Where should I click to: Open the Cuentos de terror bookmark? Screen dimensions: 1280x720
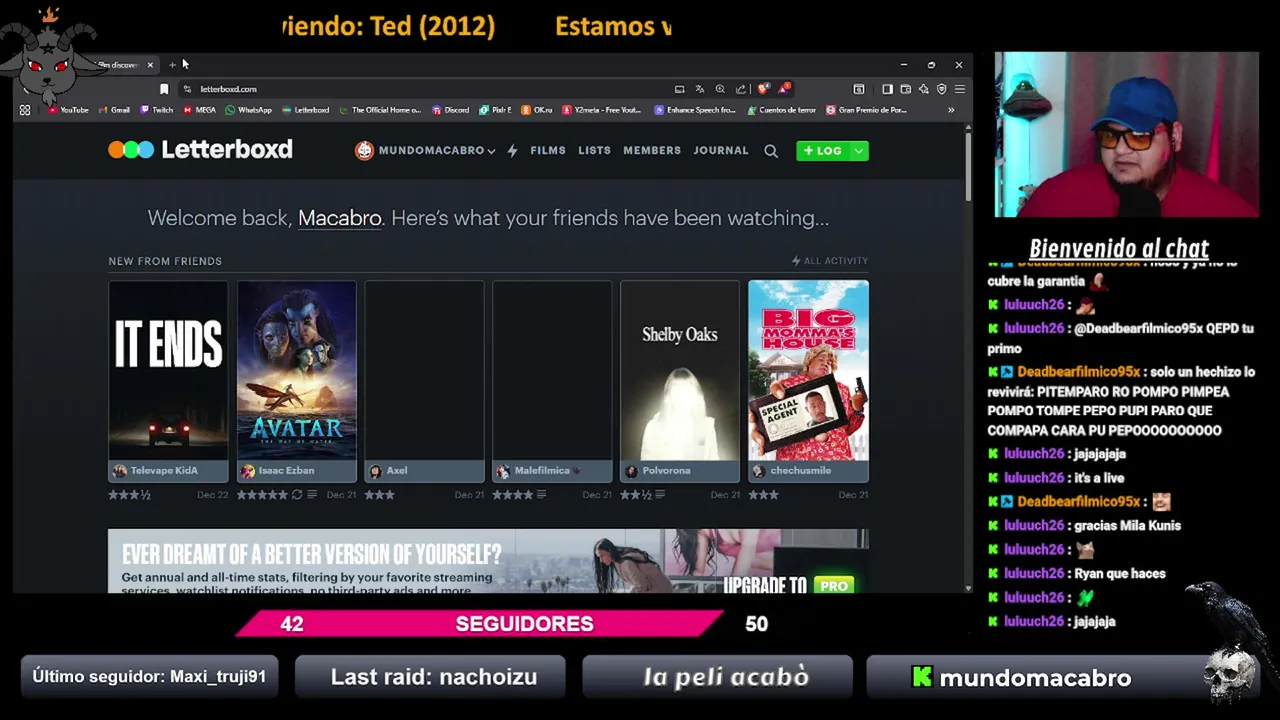click(x=782, y=110)
